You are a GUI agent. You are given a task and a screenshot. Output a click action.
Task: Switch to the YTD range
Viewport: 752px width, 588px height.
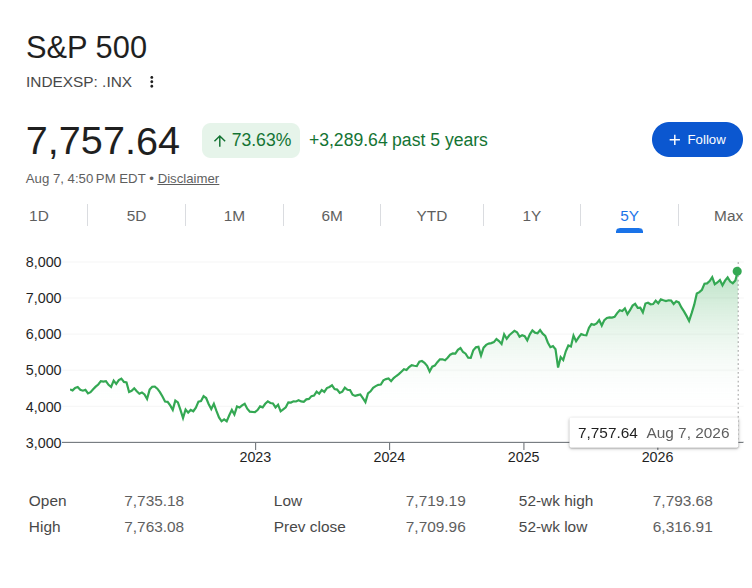(432, 216)
